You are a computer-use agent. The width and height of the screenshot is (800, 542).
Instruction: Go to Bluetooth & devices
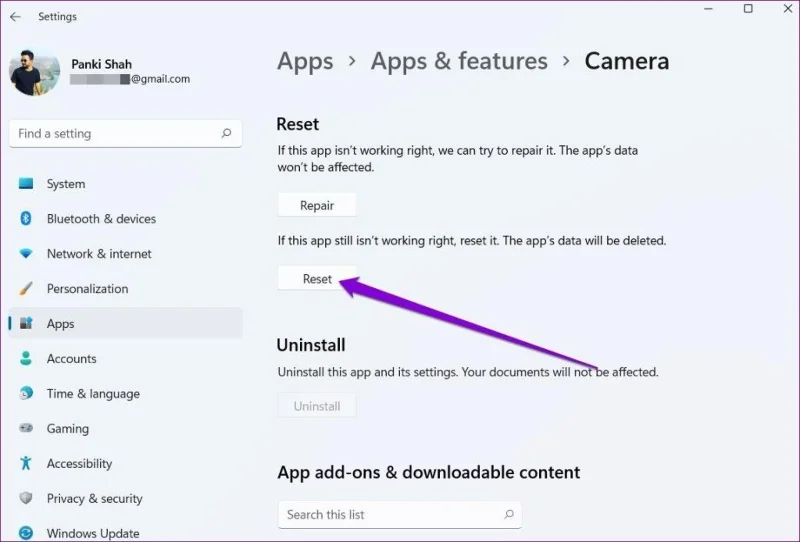point(126,218)
